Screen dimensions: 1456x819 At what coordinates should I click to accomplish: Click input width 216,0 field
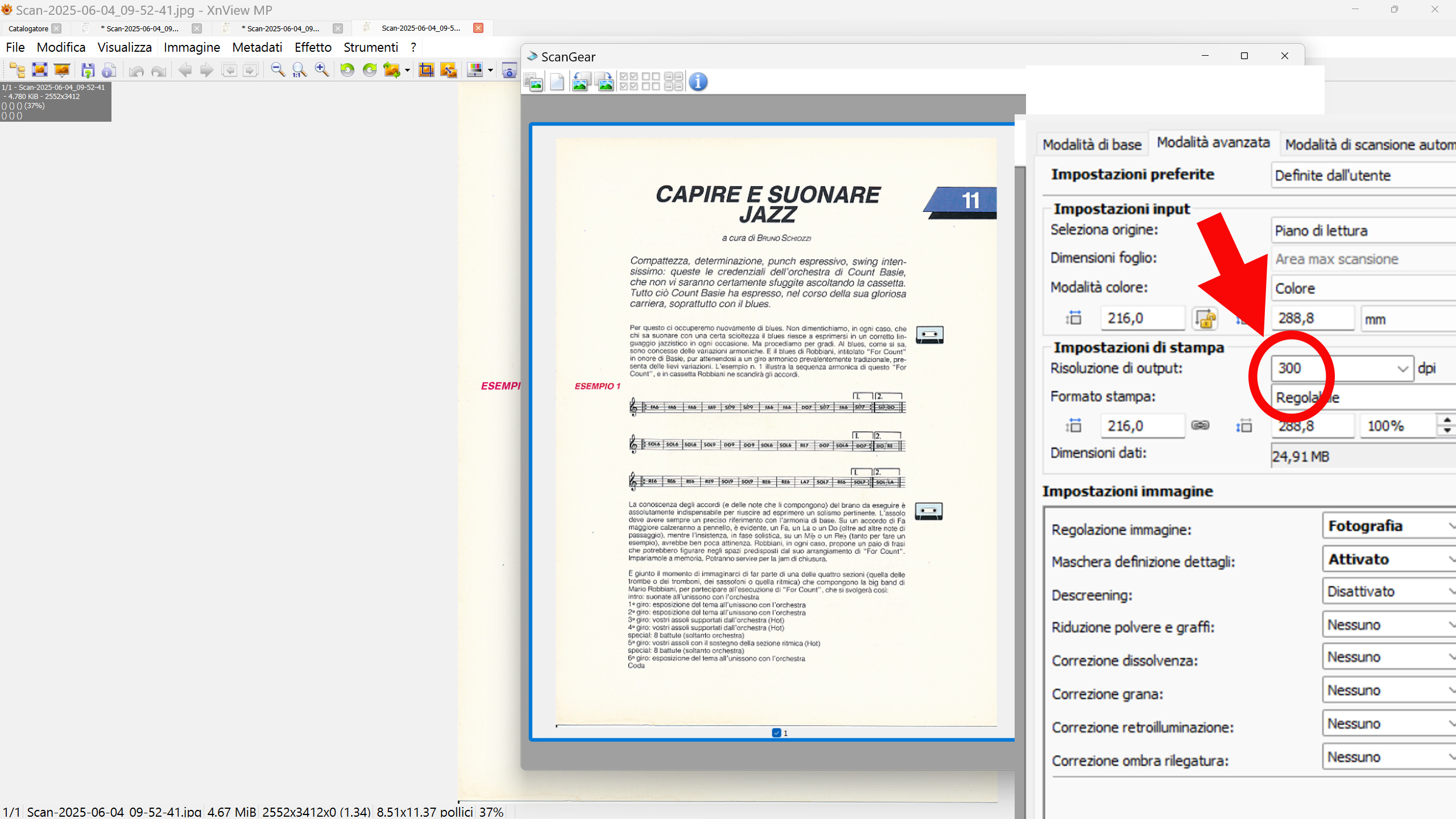coord(1143,318)
